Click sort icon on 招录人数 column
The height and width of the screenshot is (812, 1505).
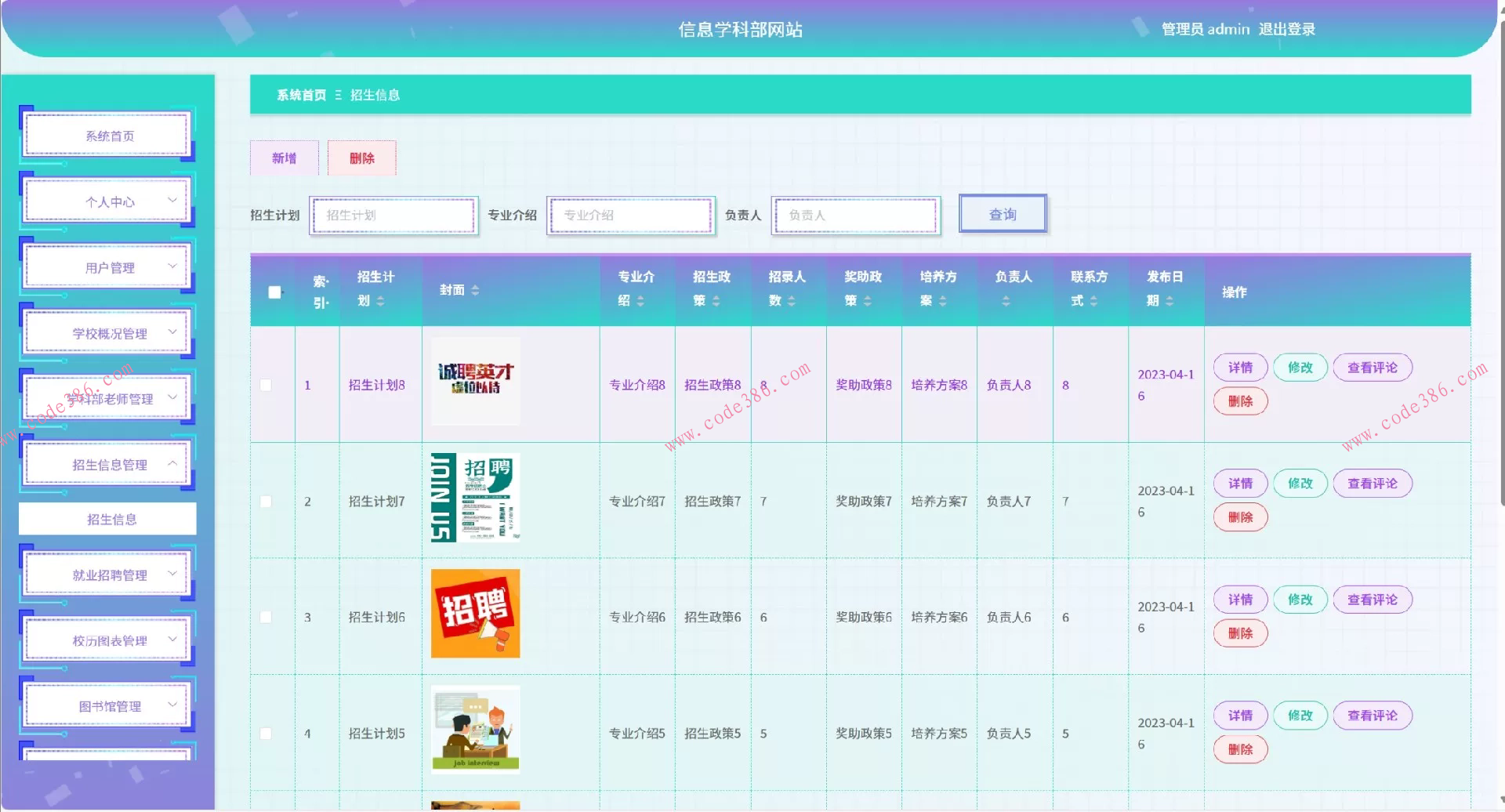click(x=792, y=301)
